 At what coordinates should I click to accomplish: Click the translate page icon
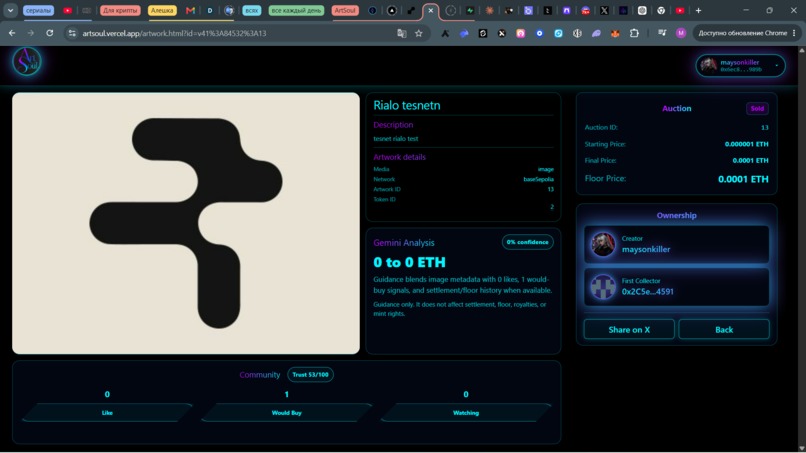tap(401, 33)
